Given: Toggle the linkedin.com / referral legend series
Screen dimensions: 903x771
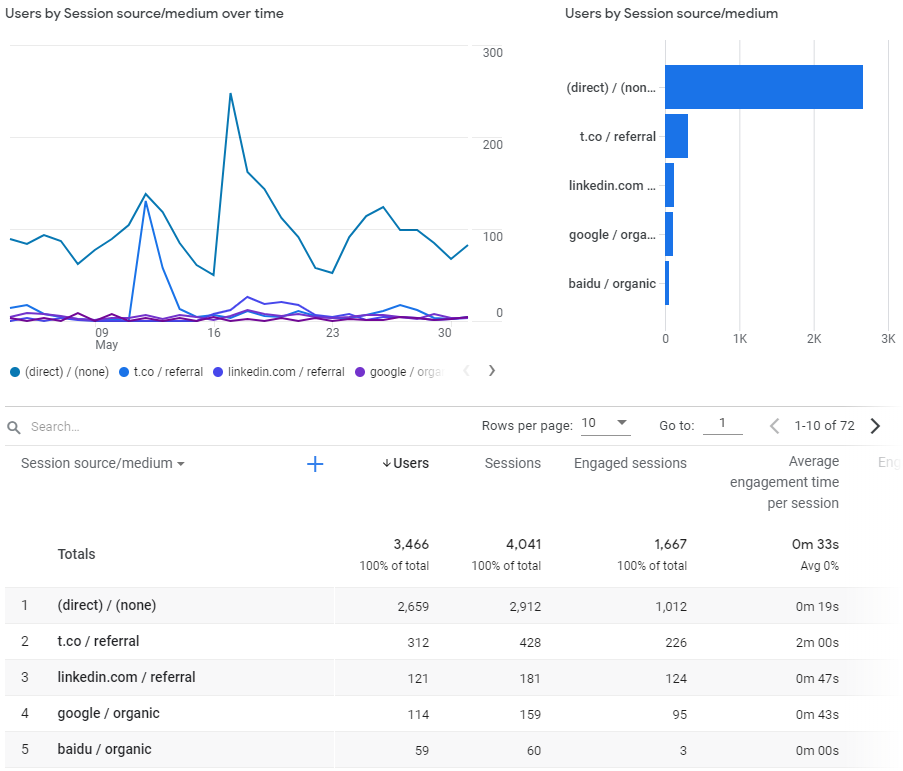Looking at the screenshot, I should pos(279,372).
